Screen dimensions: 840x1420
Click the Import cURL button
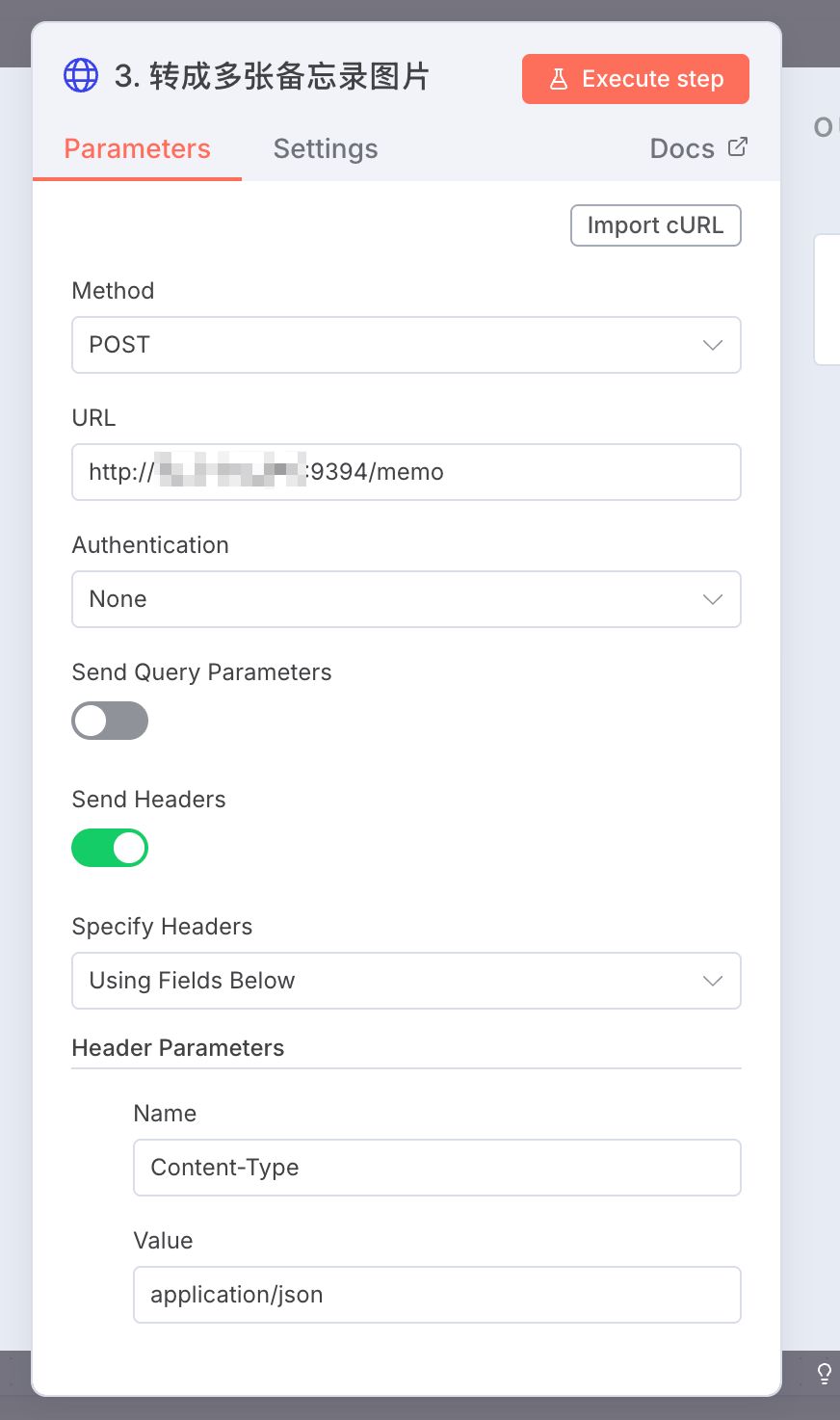click(x=655, y=224)
